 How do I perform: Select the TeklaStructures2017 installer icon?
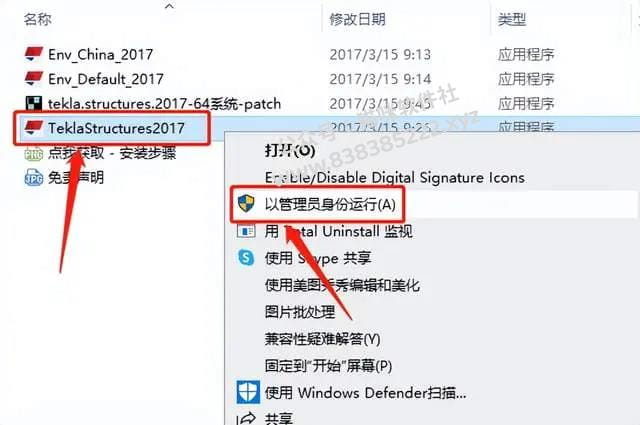33,128
